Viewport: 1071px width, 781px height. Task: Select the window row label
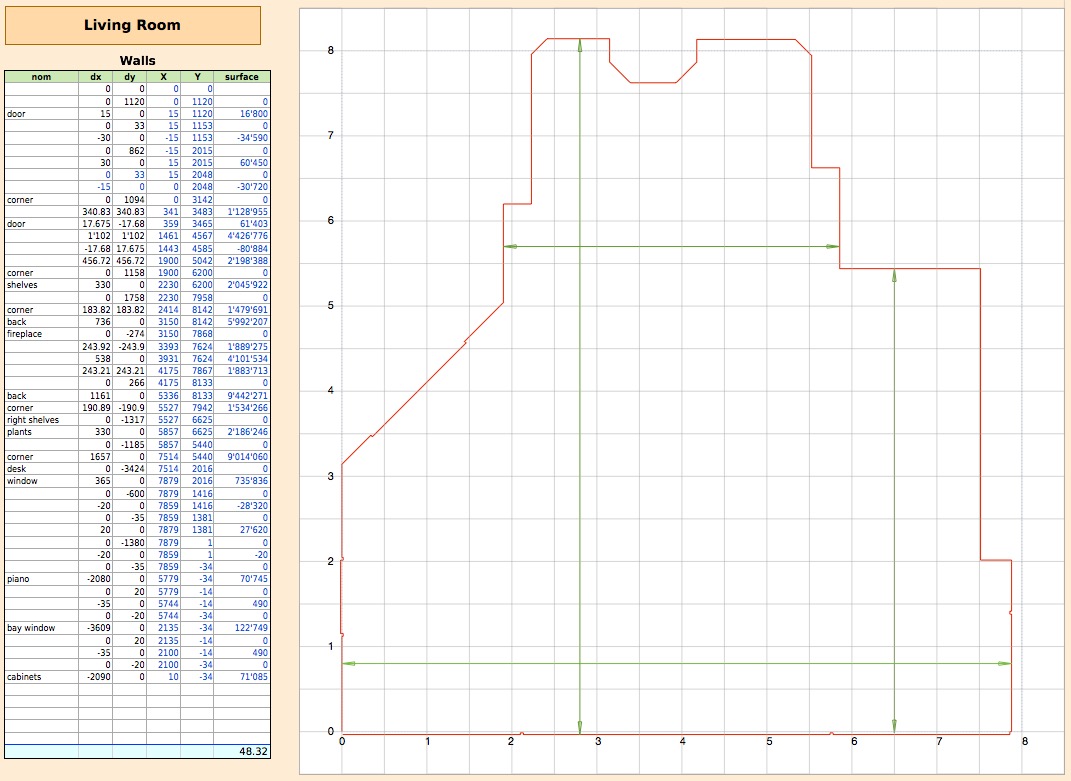pos(23,481)
